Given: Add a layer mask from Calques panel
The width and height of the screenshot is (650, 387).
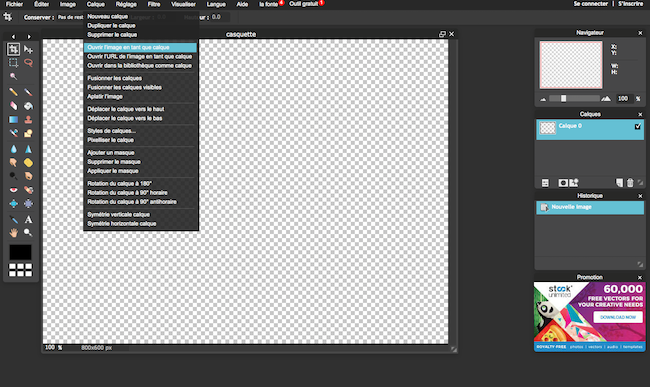Looking at the screenshot, I should pyautogui.click(x=563, y=183).
